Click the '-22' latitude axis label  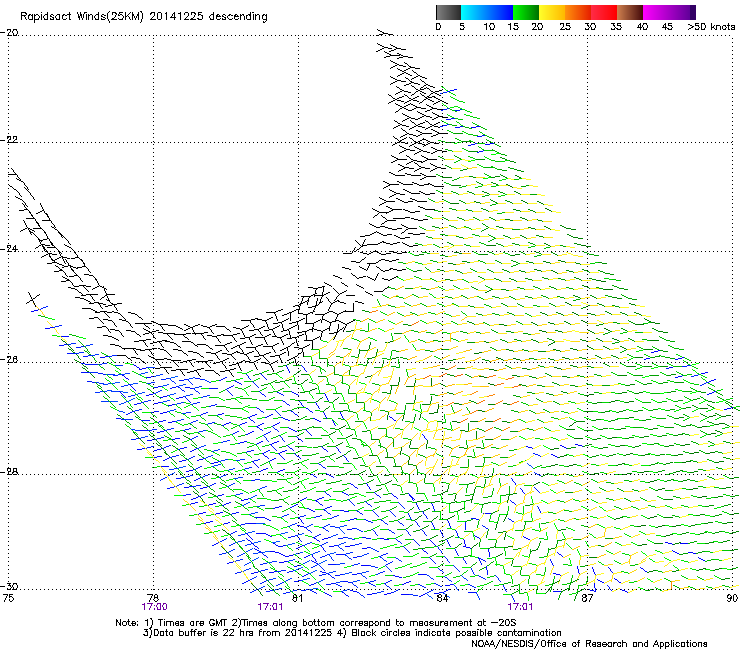coord(9,140)
